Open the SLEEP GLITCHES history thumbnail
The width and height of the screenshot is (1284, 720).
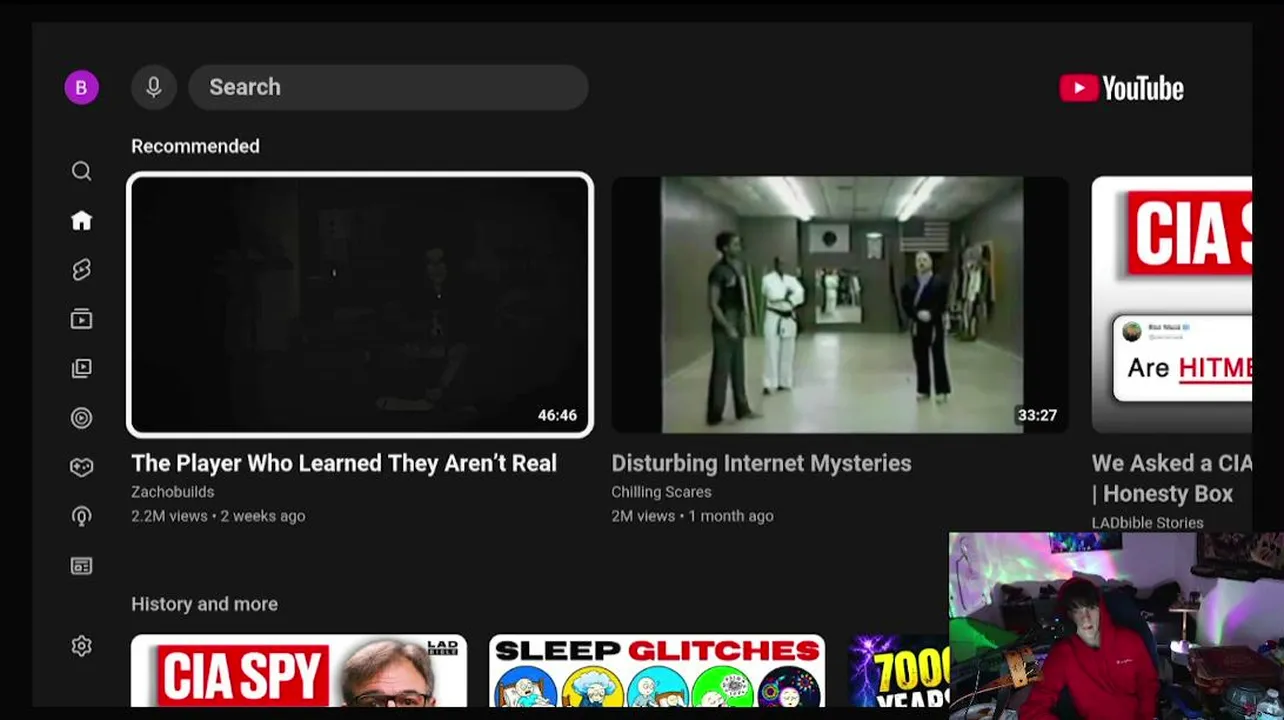[x=657, y=670]
